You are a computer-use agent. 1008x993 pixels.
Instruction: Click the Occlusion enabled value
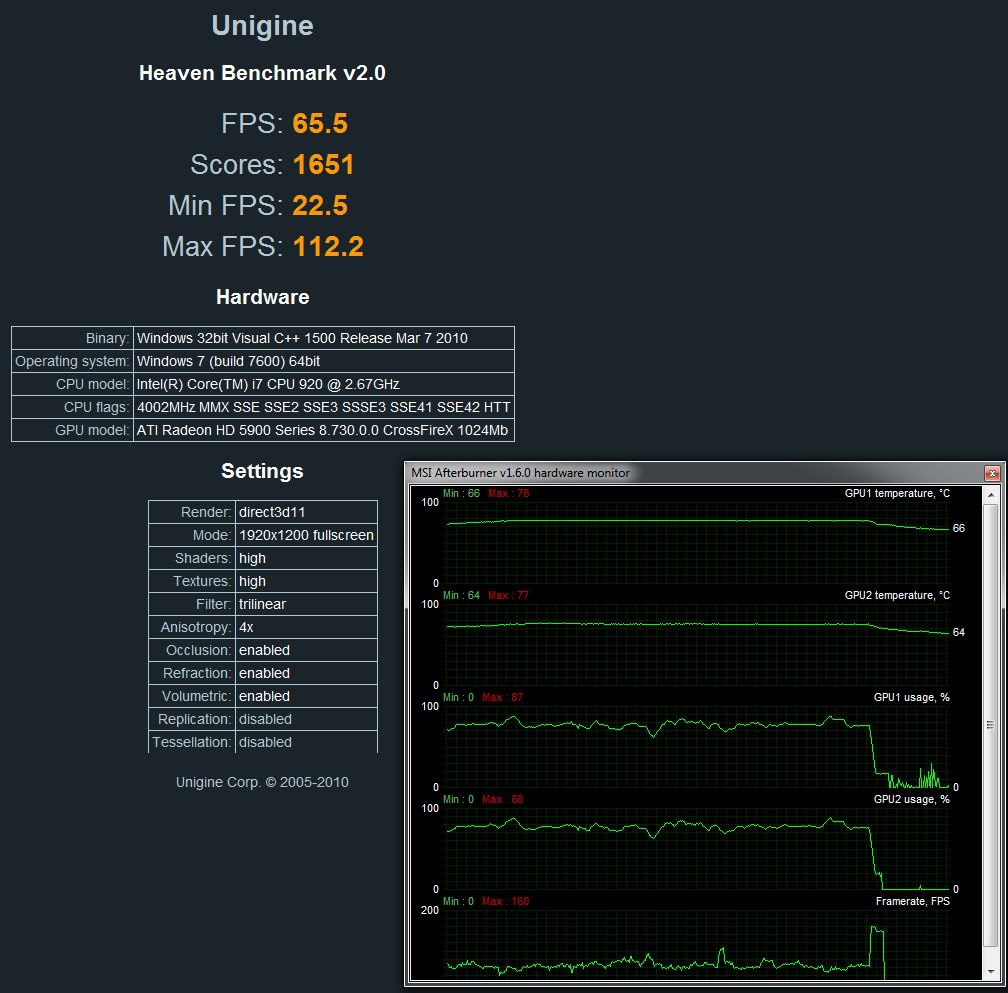(x=306, y=650)
